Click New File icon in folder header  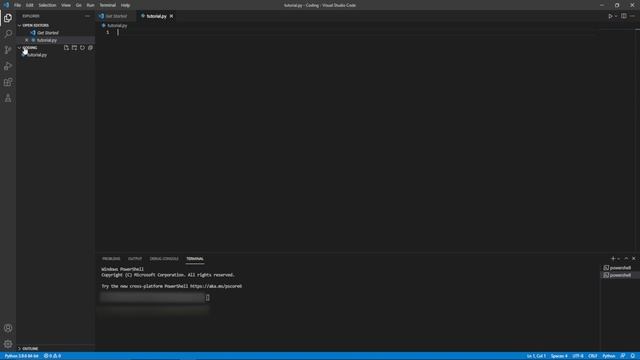(x=66, y=48)
